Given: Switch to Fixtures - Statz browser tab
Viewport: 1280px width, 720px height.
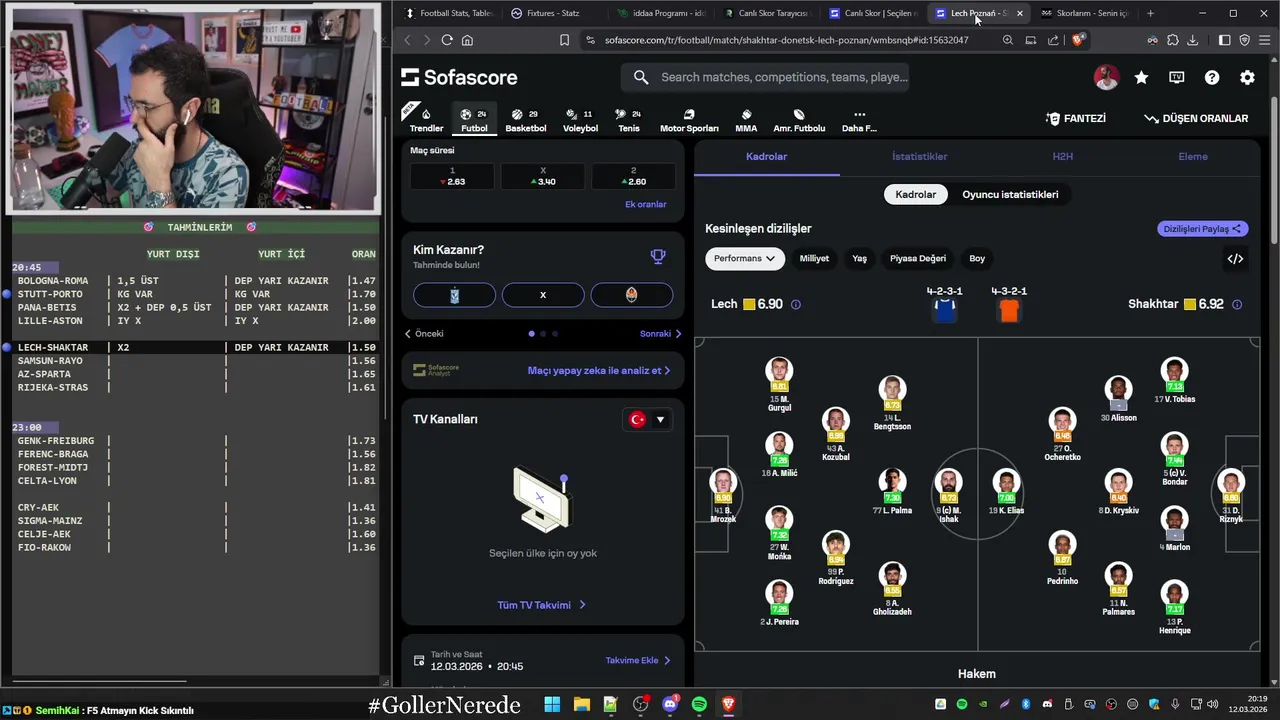Looking at the screenshot, I should (553, 13).
